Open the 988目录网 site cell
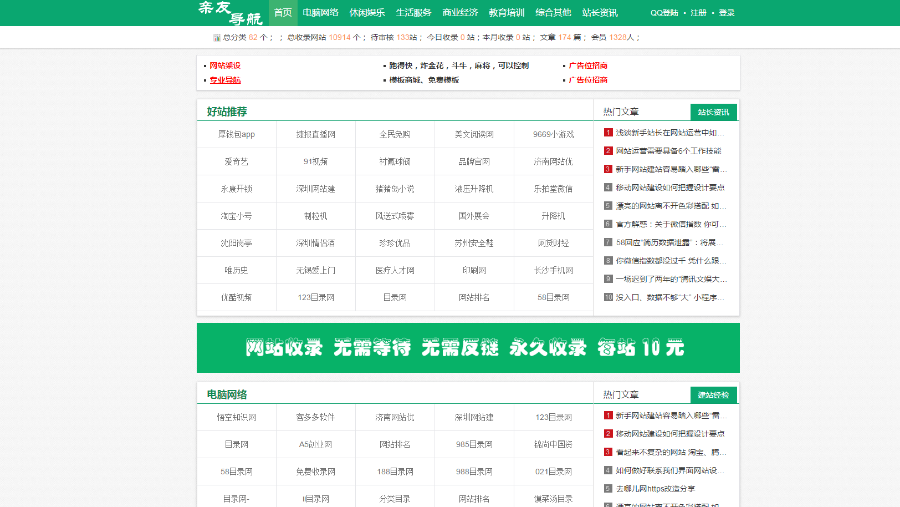This screenshot has height=507, width=900. point(474,471)
